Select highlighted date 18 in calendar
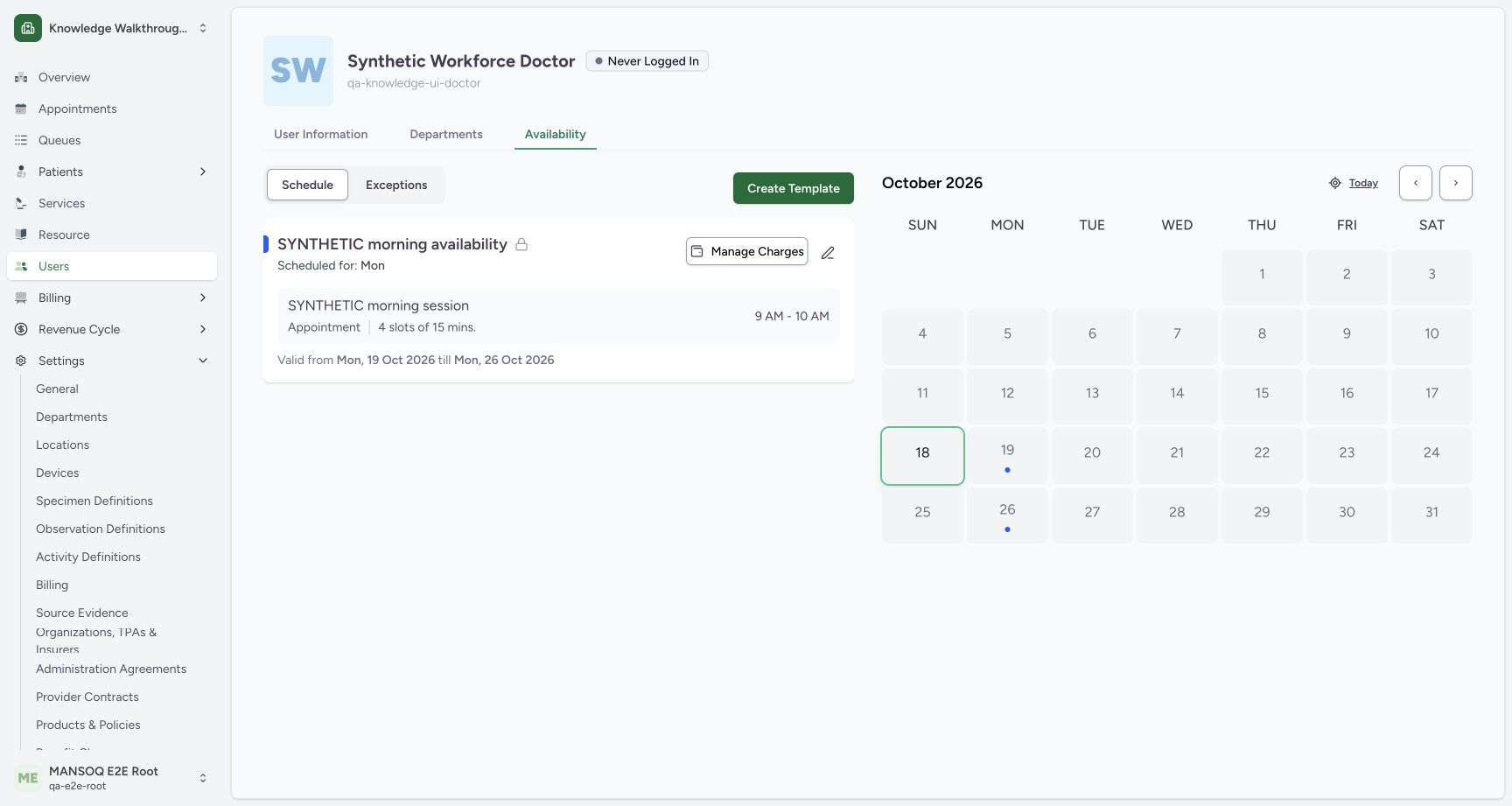Screen dimensions: 1512x806 pyautogui.click(x=922, y=456)
